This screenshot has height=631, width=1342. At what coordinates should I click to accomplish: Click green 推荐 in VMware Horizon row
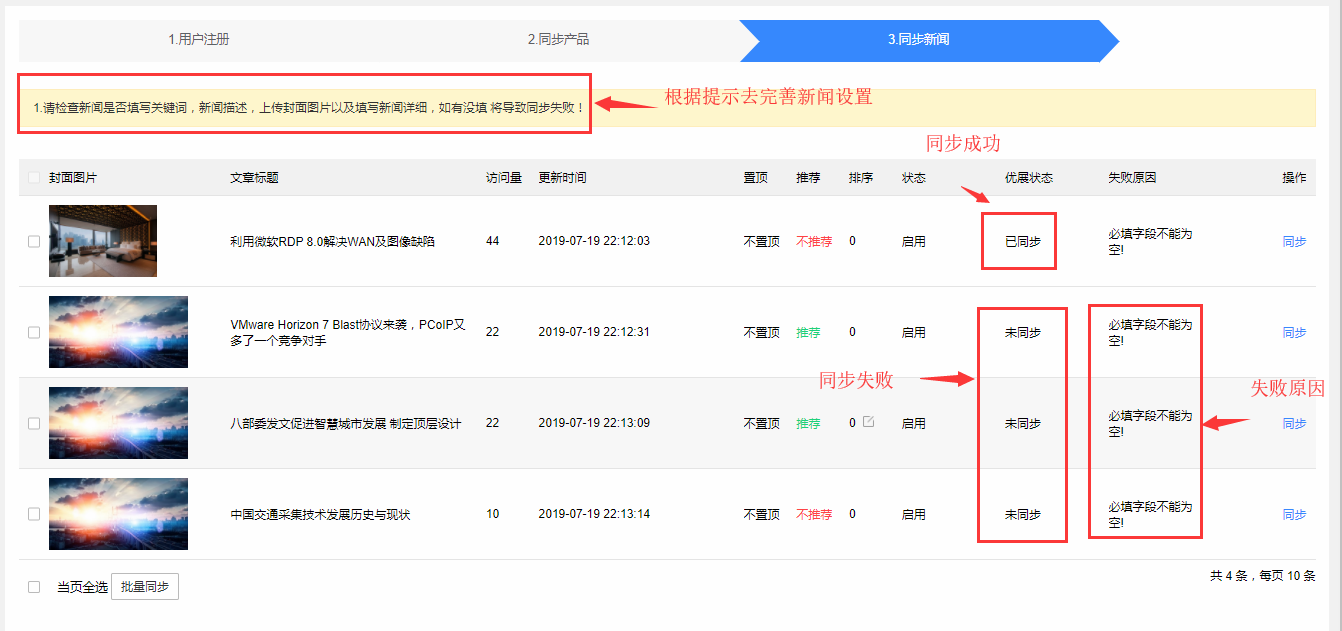(808, 332)
